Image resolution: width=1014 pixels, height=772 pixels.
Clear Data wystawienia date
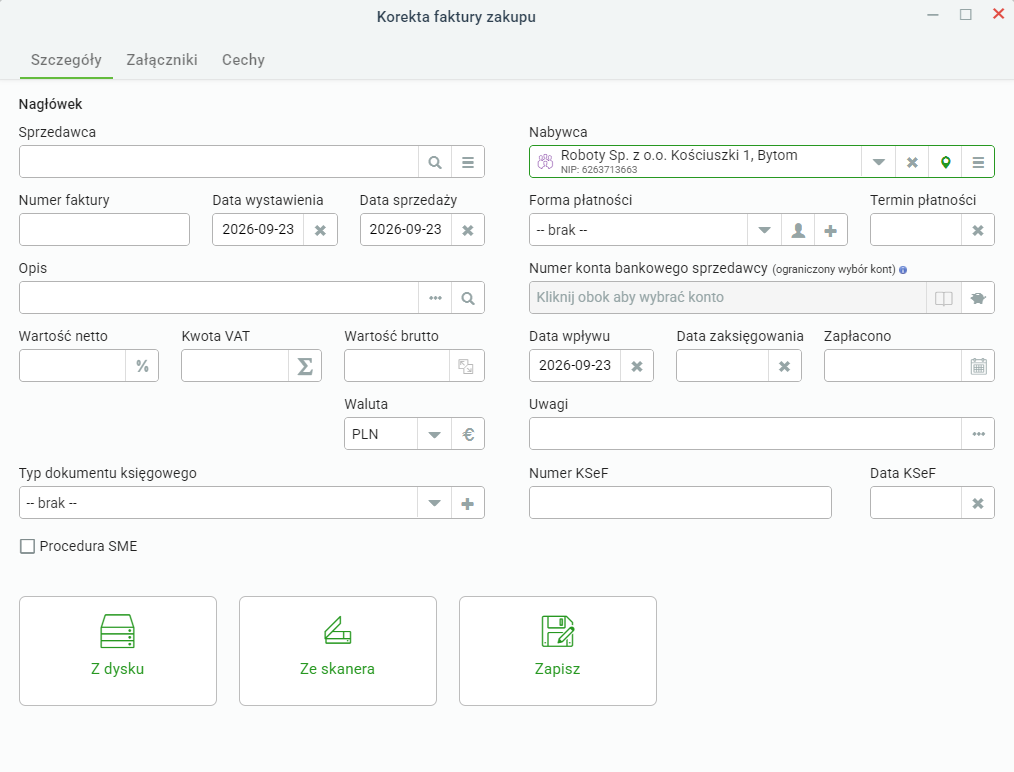click(x=320, y=230)
